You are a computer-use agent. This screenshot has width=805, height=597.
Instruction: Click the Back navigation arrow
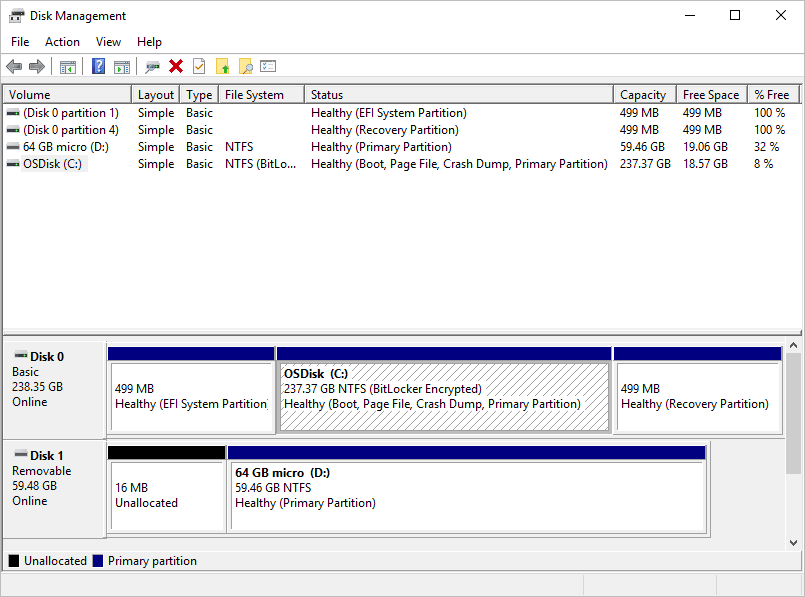(x=13, y=66)
